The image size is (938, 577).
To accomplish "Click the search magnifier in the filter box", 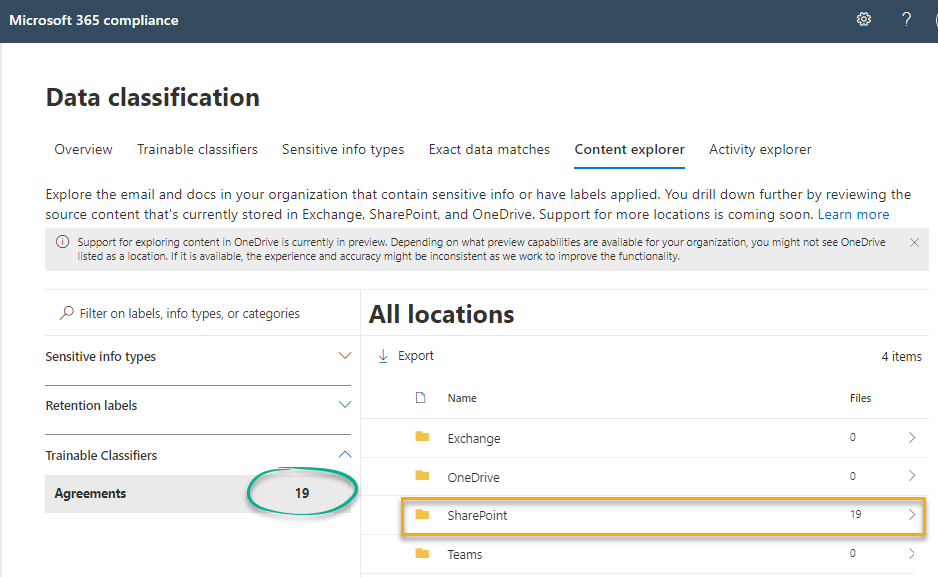I will click(x=65, y=313).
